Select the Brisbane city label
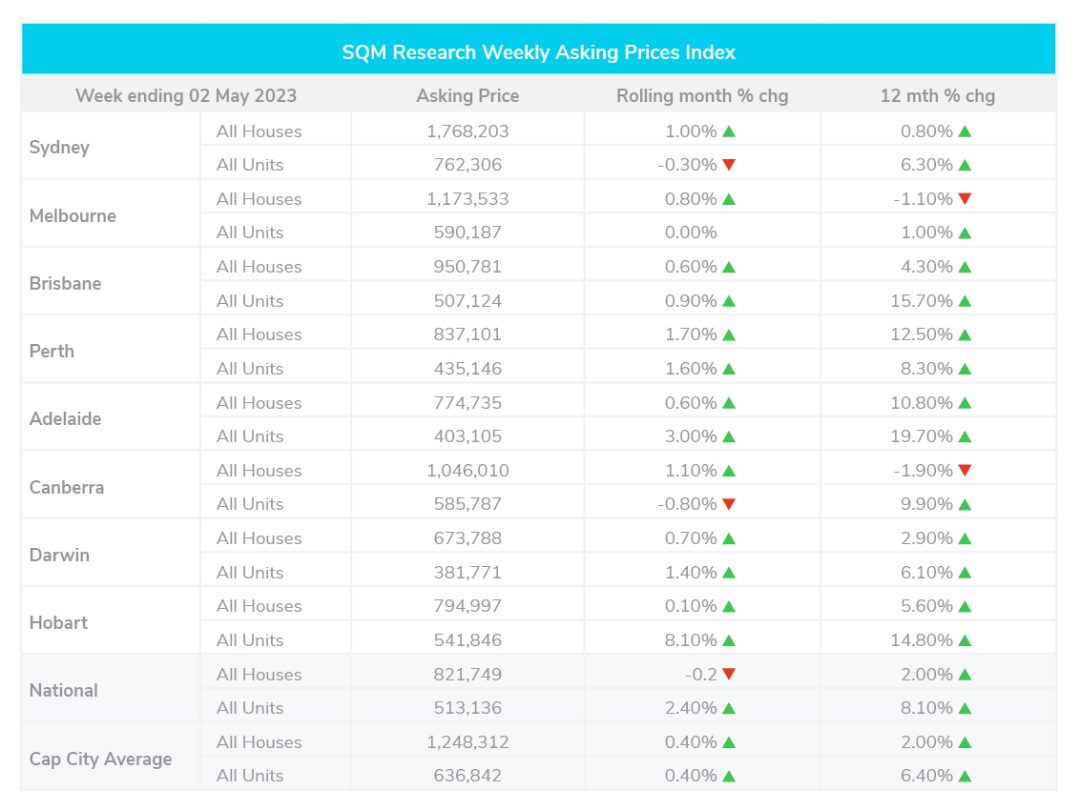 [x=65, y=283]
